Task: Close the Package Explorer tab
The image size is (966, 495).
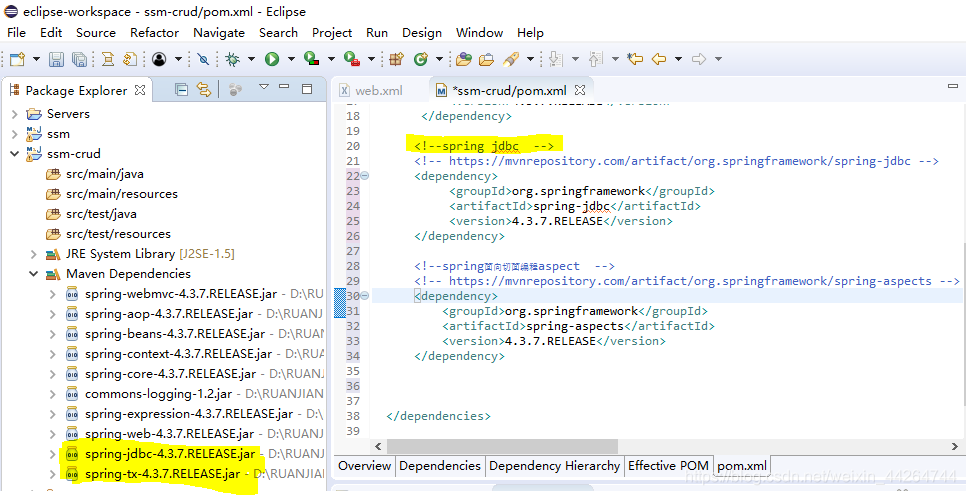Action: coord(140,90)
